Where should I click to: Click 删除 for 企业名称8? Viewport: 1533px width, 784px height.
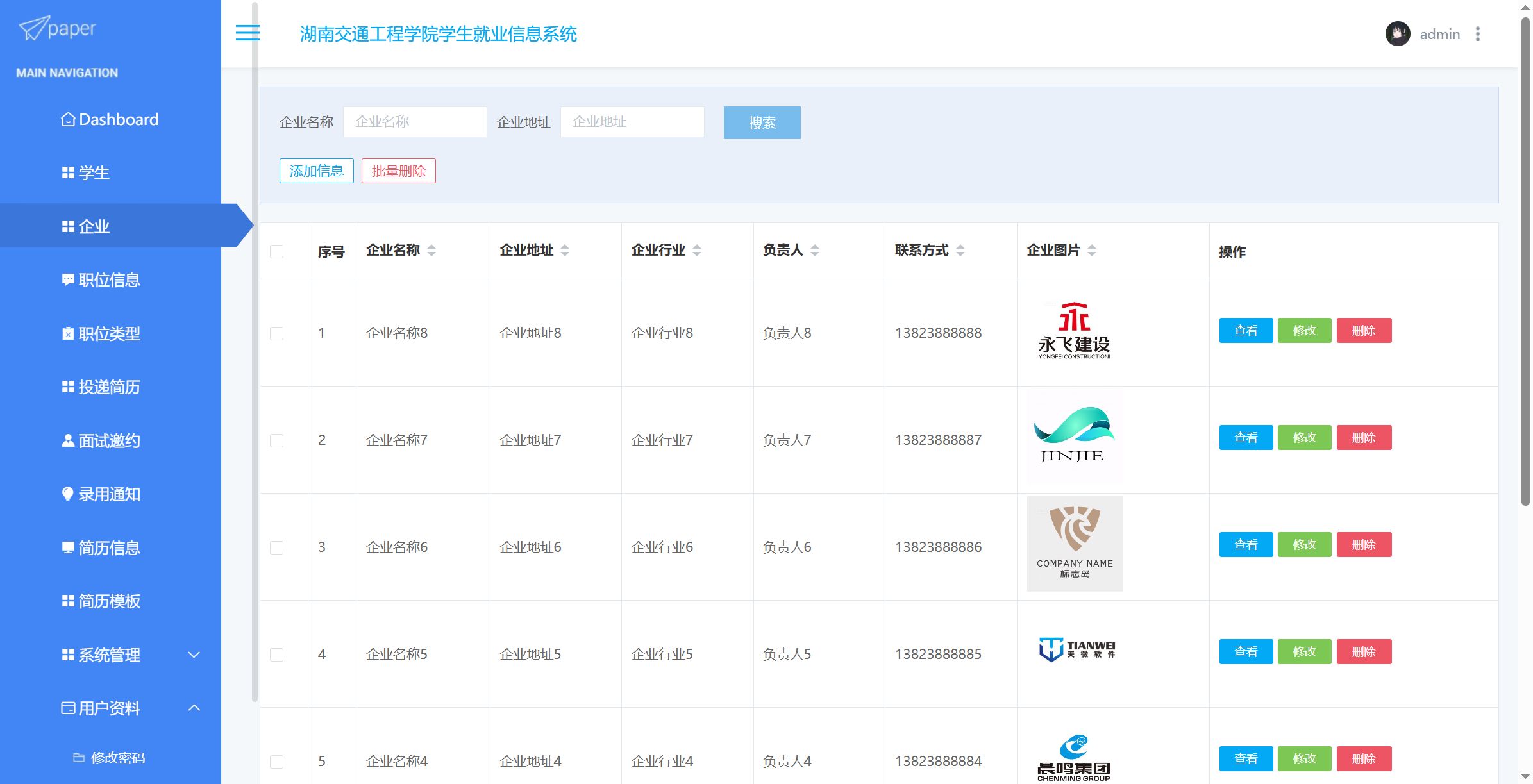click(x=1364, y=331)
